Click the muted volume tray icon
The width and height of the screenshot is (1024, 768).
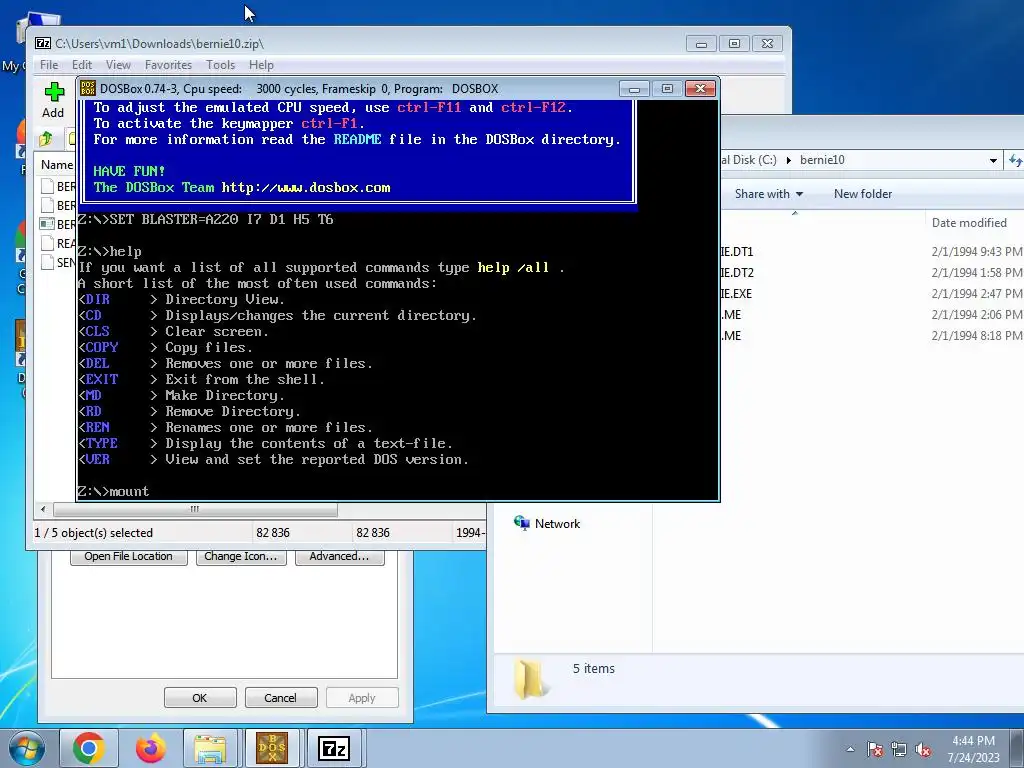click(x=923, y=749)
